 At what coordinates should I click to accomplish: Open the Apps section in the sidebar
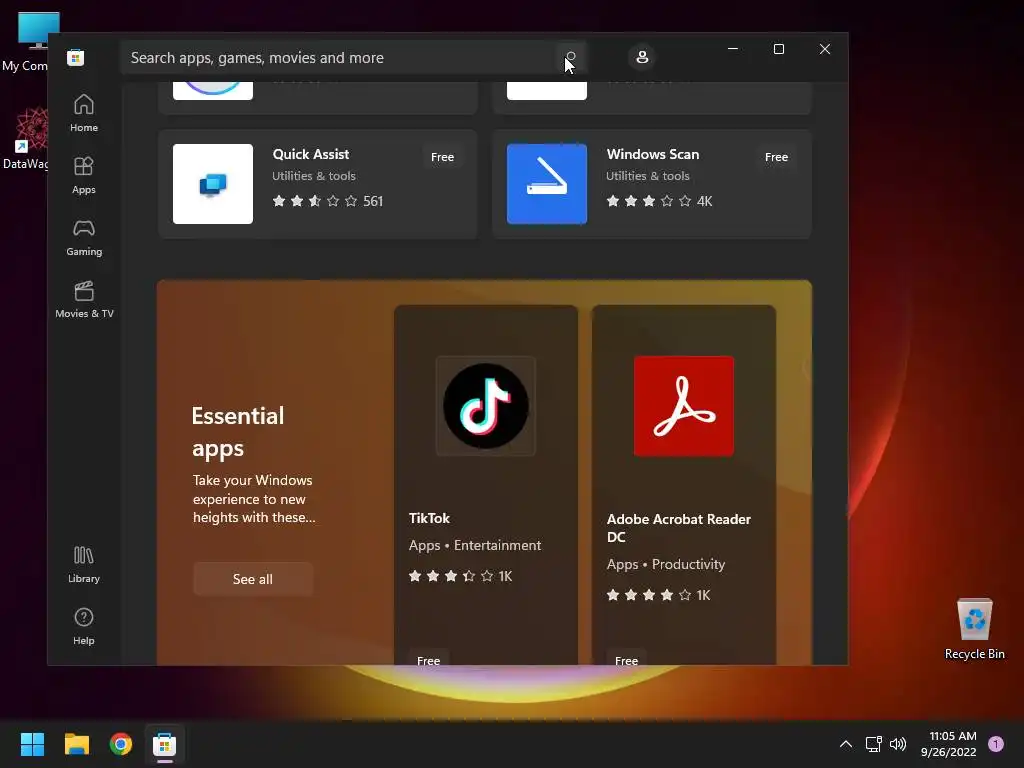[84, 175]
